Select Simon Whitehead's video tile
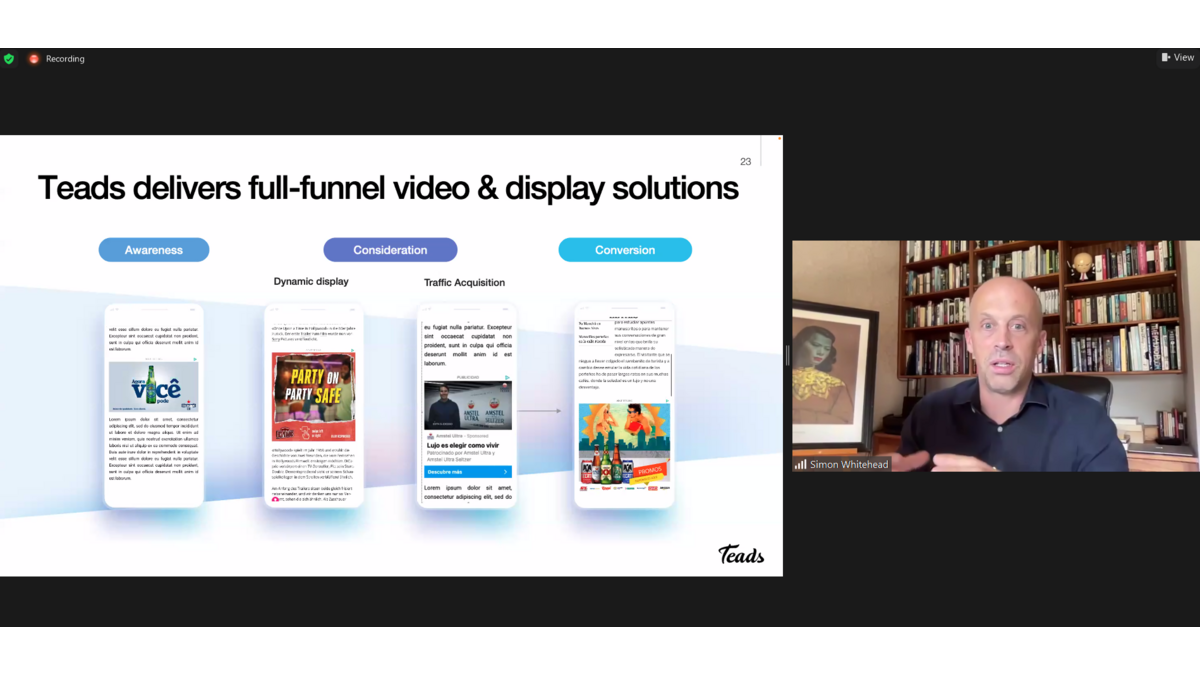This screenshot has width=1200, height=675. pos(995,355)
